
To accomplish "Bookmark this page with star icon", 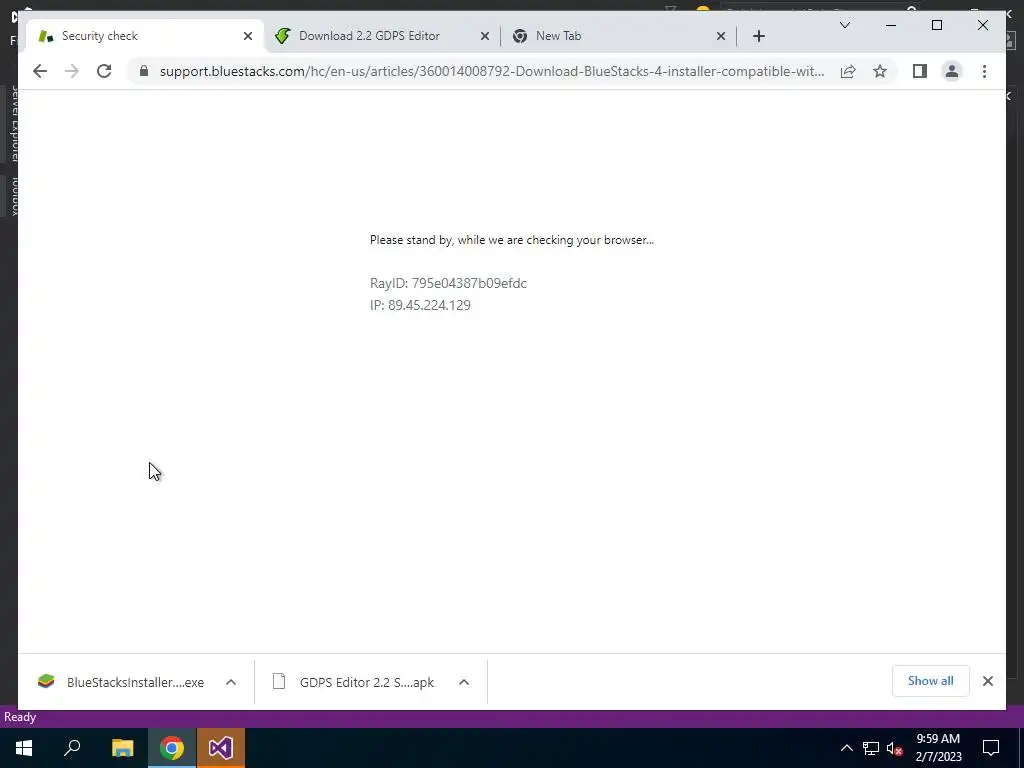I will point(880,71).
